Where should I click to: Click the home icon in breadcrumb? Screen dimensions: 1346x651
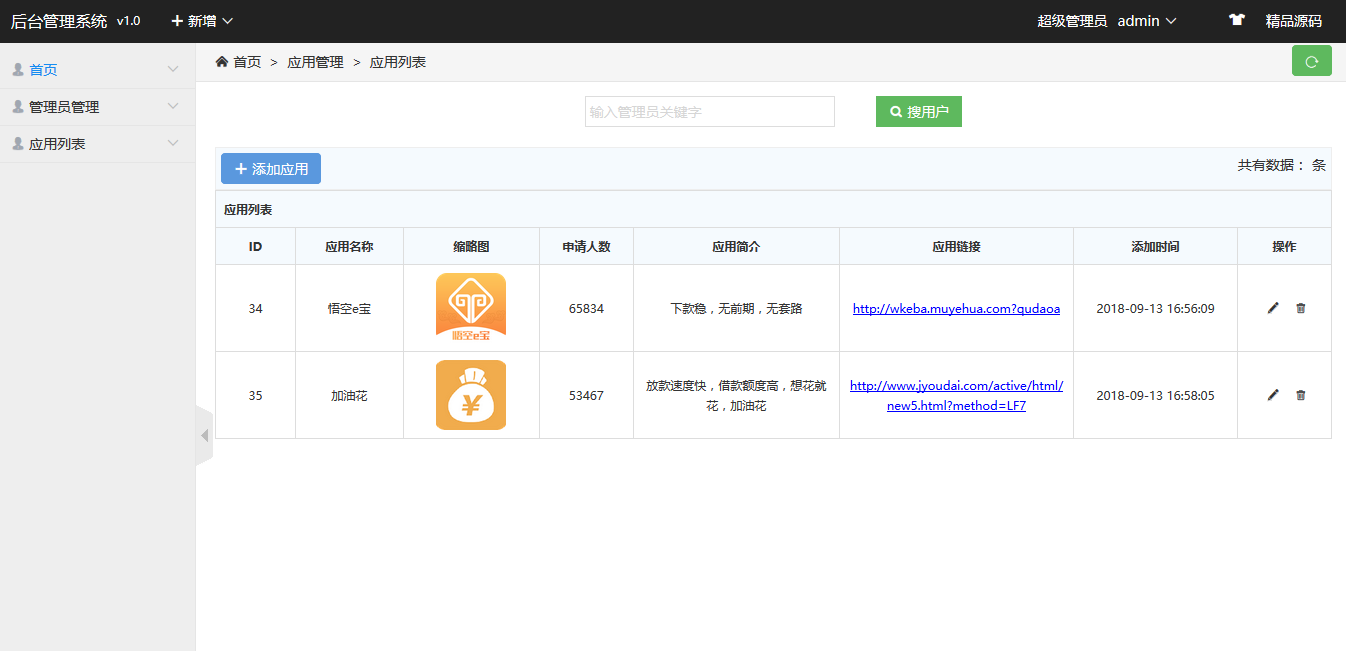point(222,62)
